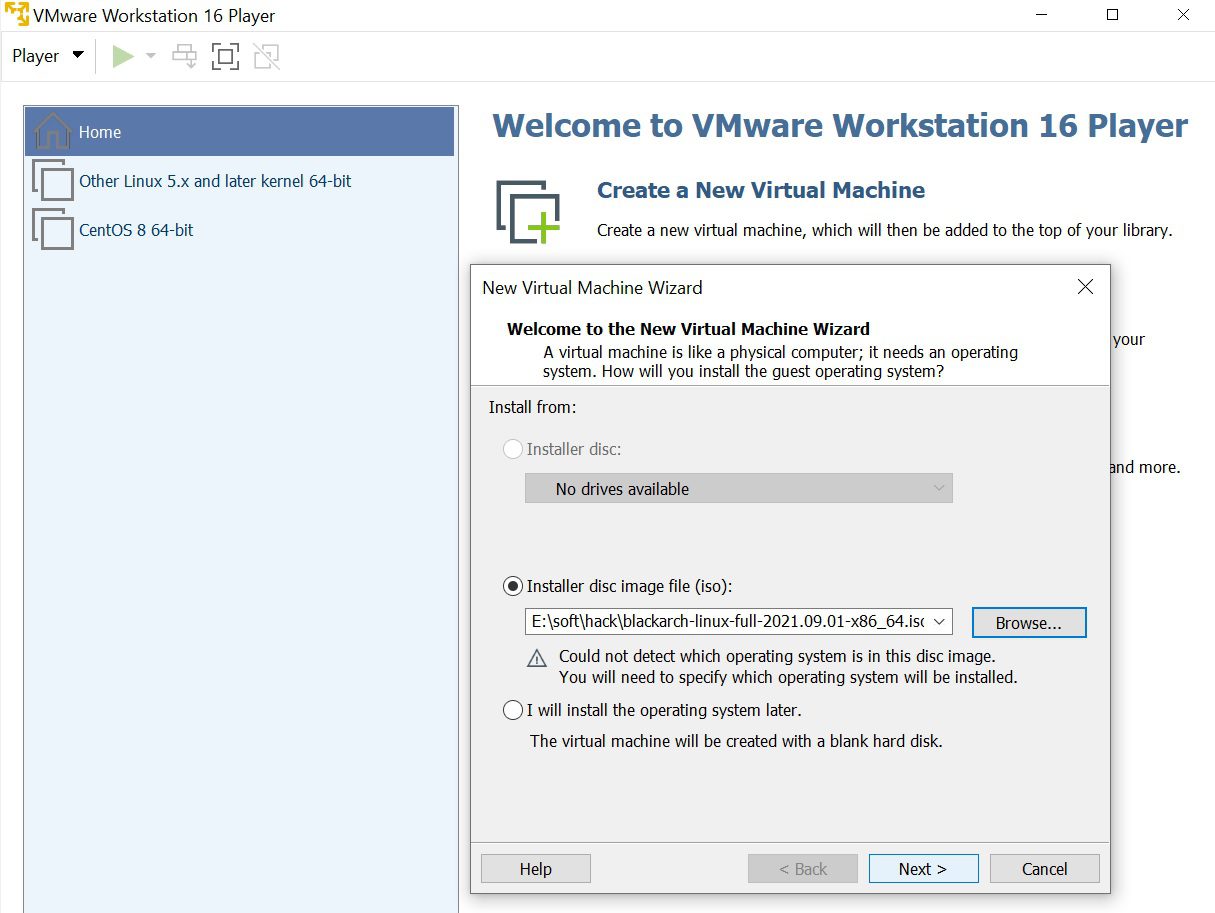Click Send Ctrl+Alt+Del toolbar icon
1215x913 pixels.
tap(184, 56)
